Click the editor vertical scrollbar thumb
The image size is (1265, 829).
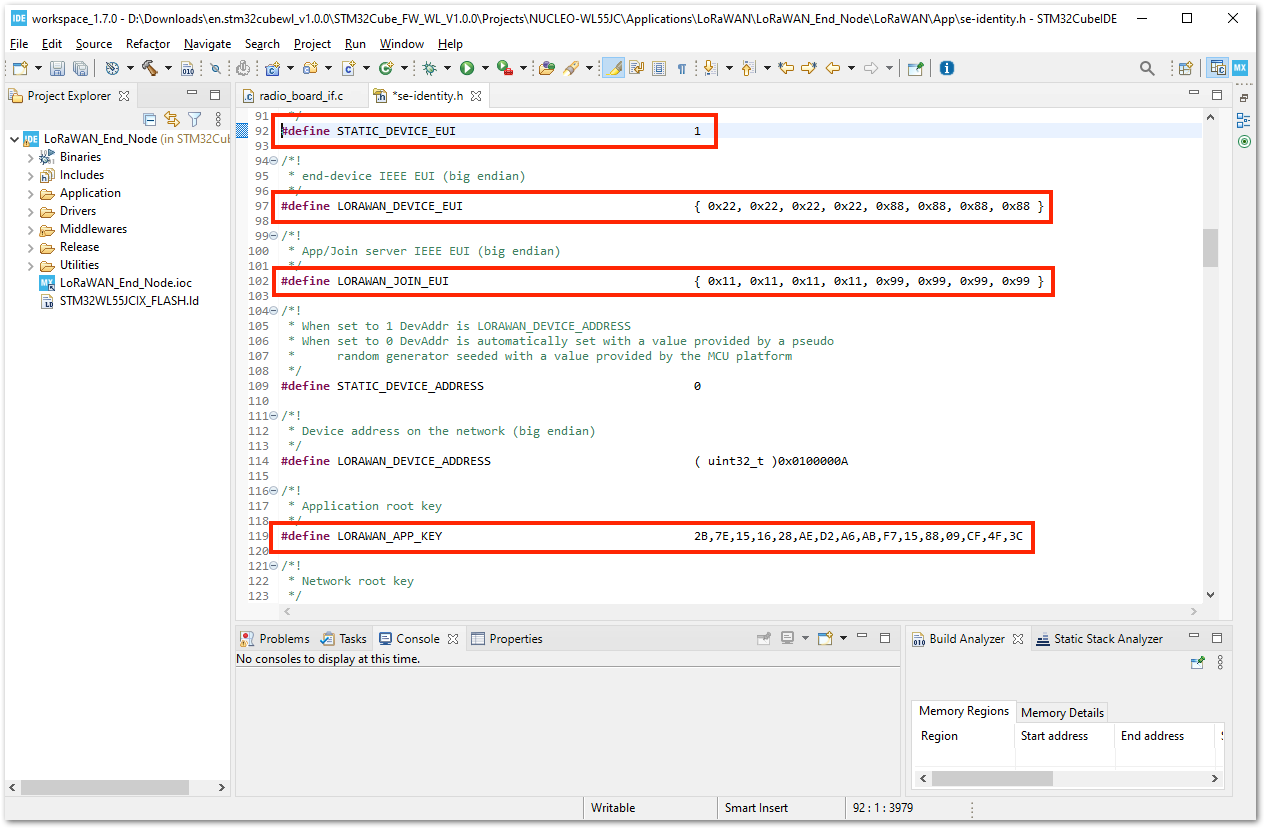point(1210,248)
